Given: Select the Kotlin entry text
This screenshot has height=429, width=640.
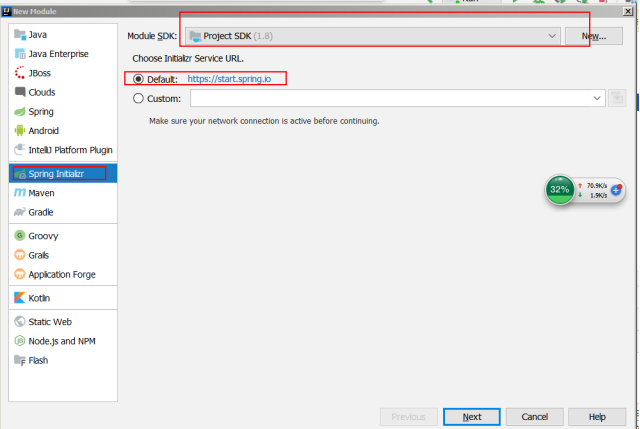Looking at the screenshot, I should [39, 298].
